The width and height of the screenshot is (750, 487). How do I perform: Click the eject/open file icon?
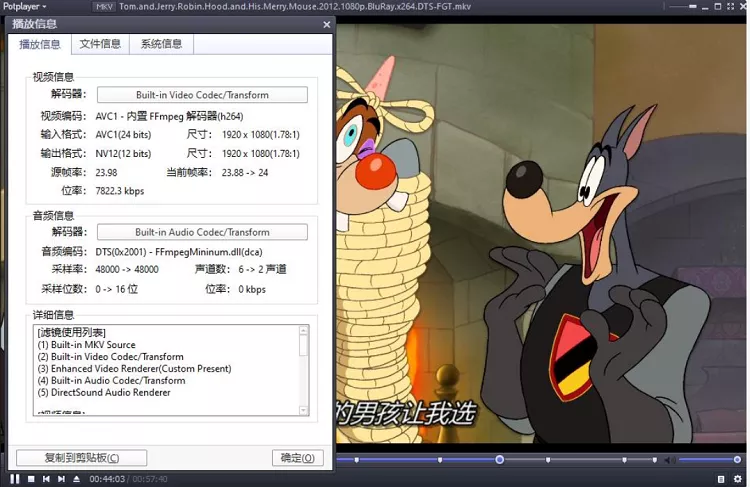click(x=77, y=479)
